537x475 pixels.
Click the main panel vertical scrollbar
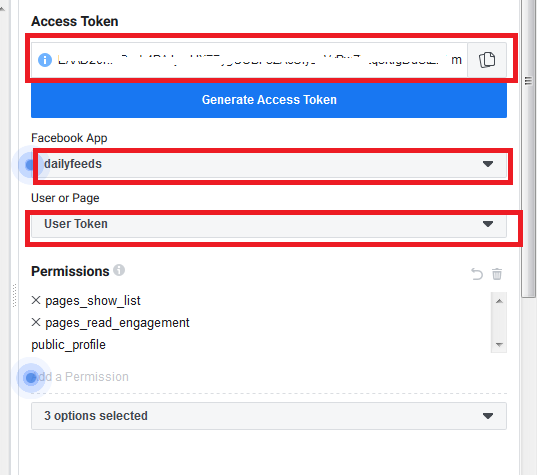click(528, 149)
